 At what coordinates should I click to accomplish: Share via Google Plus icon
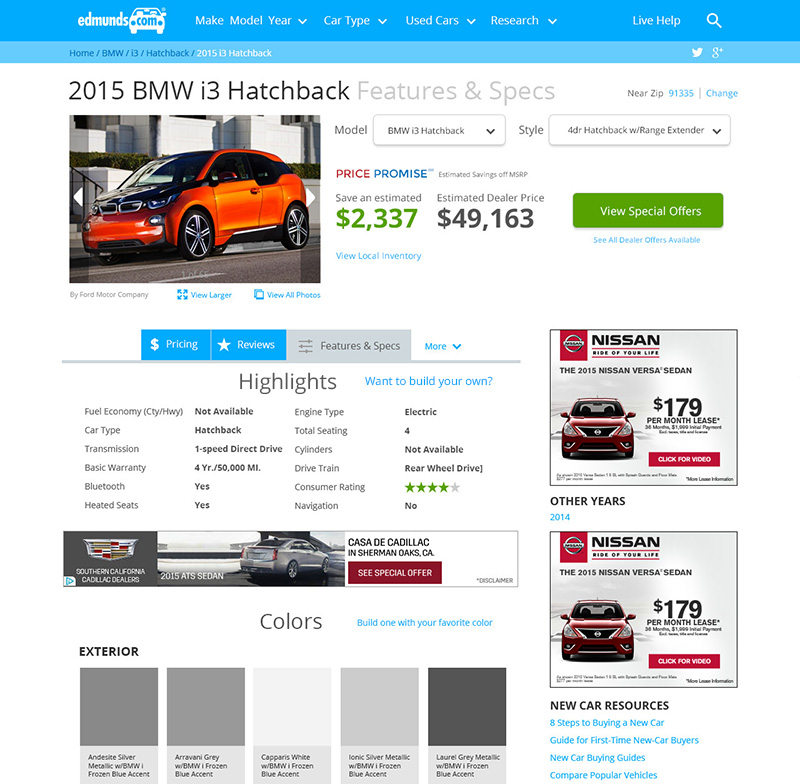[x=717, y=52]
